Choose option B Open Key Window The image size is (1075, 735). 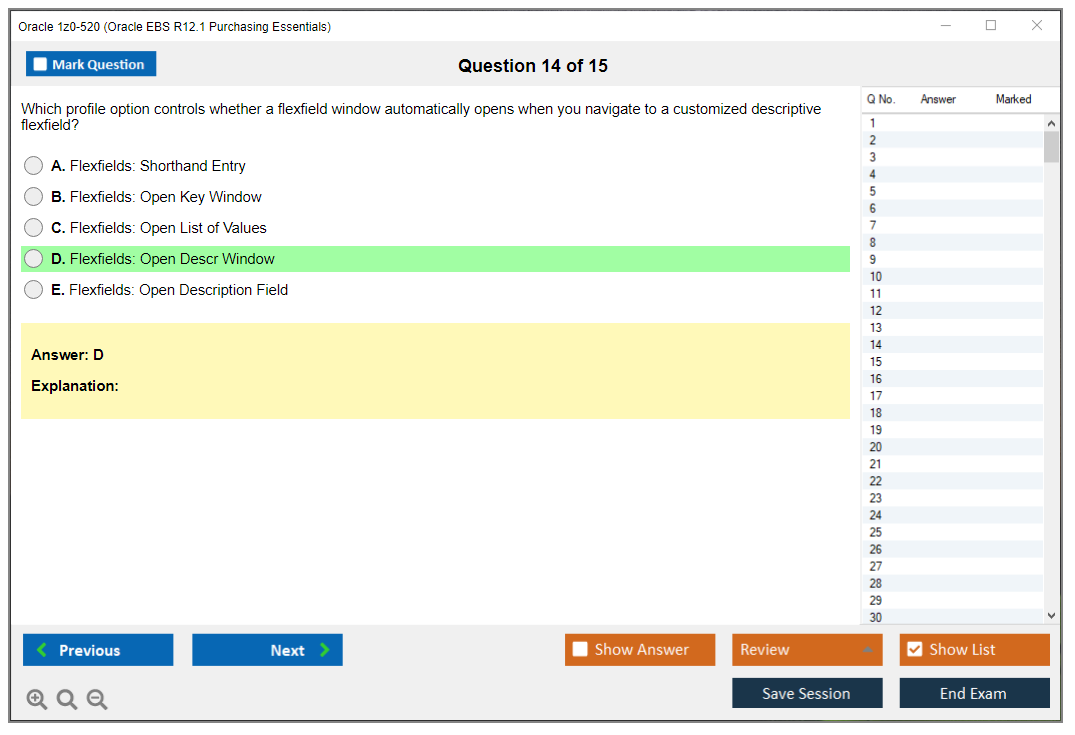tap(34, 197)
